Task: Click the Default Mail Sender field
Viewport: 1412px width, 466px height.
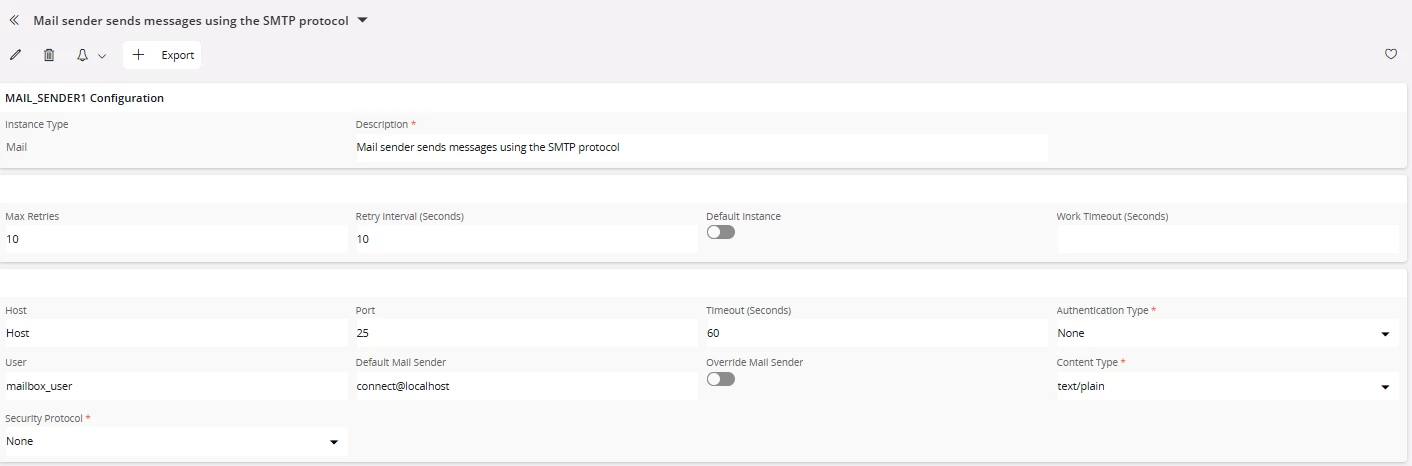Action: pos(527,386)
